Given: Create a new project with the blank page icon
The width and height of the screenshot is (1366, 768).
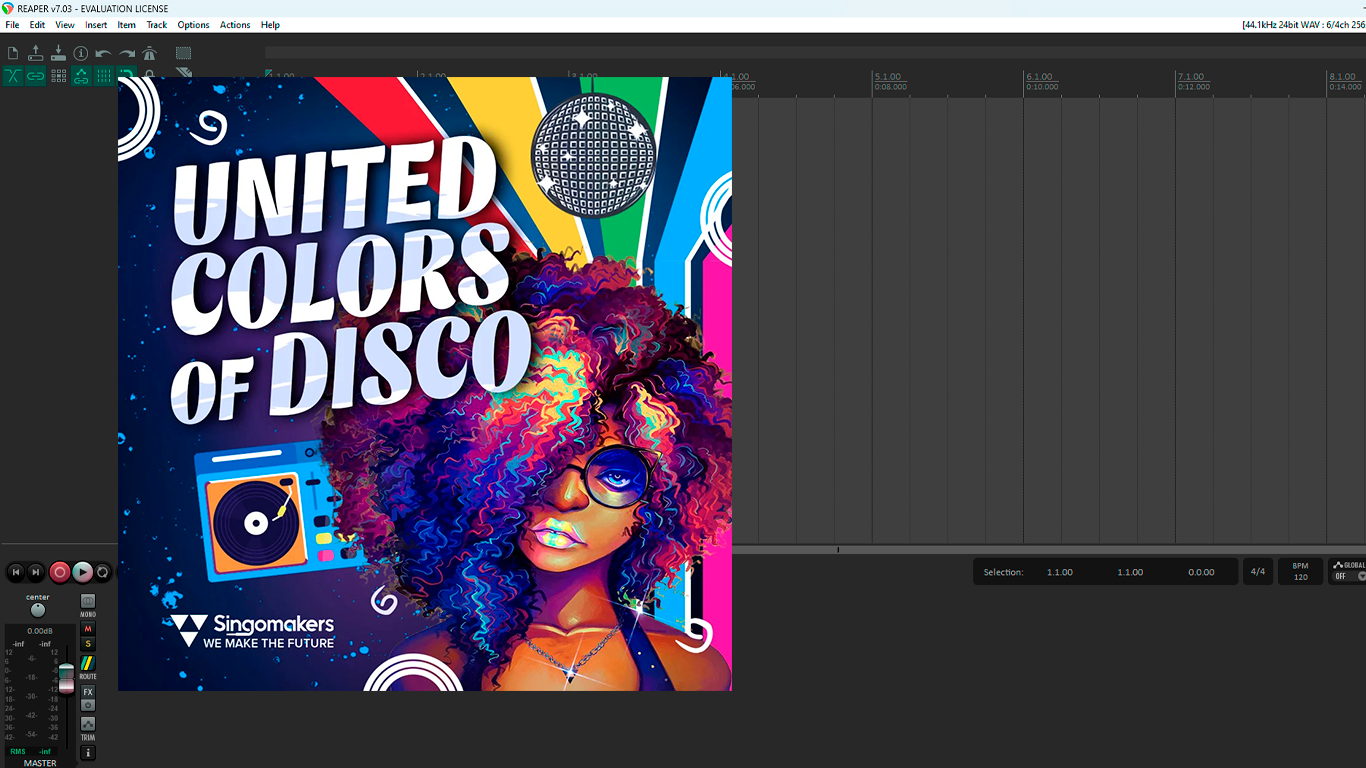Looking at the screenshot, I should (13, 53).
